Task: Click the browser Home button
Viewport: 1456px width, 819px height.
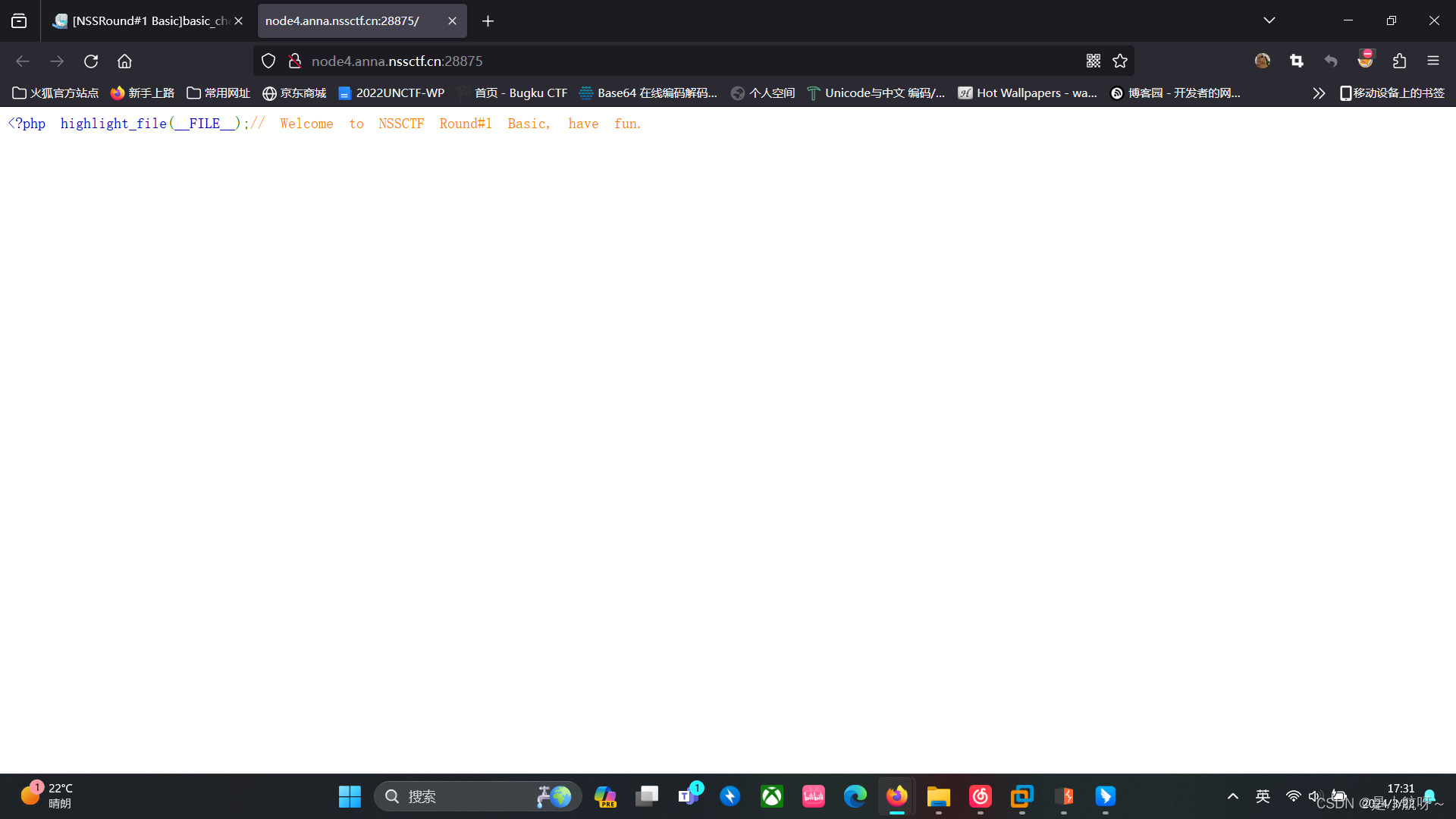Action: click(124, 61)
